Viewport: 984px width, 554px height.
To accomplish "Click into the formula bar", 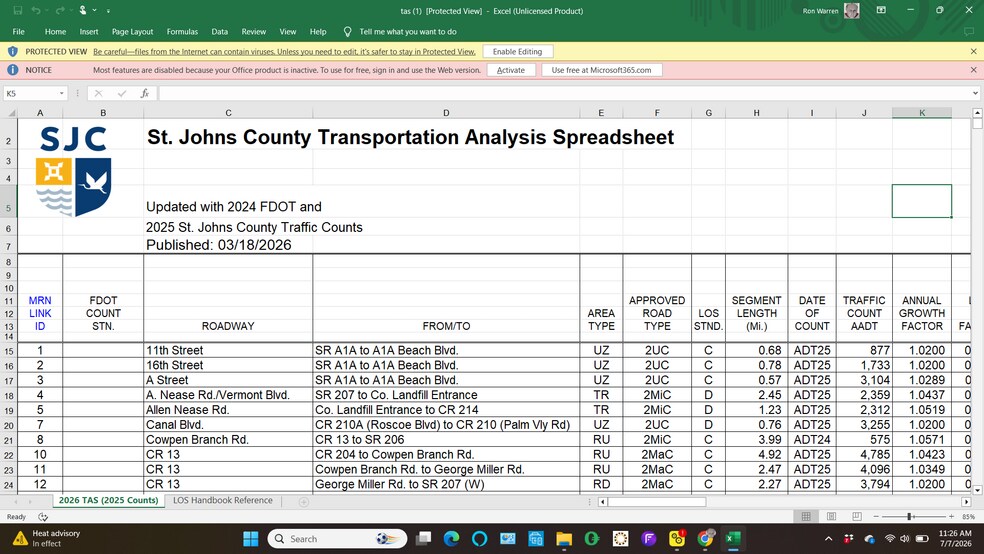I will click(x=564, y=93).
